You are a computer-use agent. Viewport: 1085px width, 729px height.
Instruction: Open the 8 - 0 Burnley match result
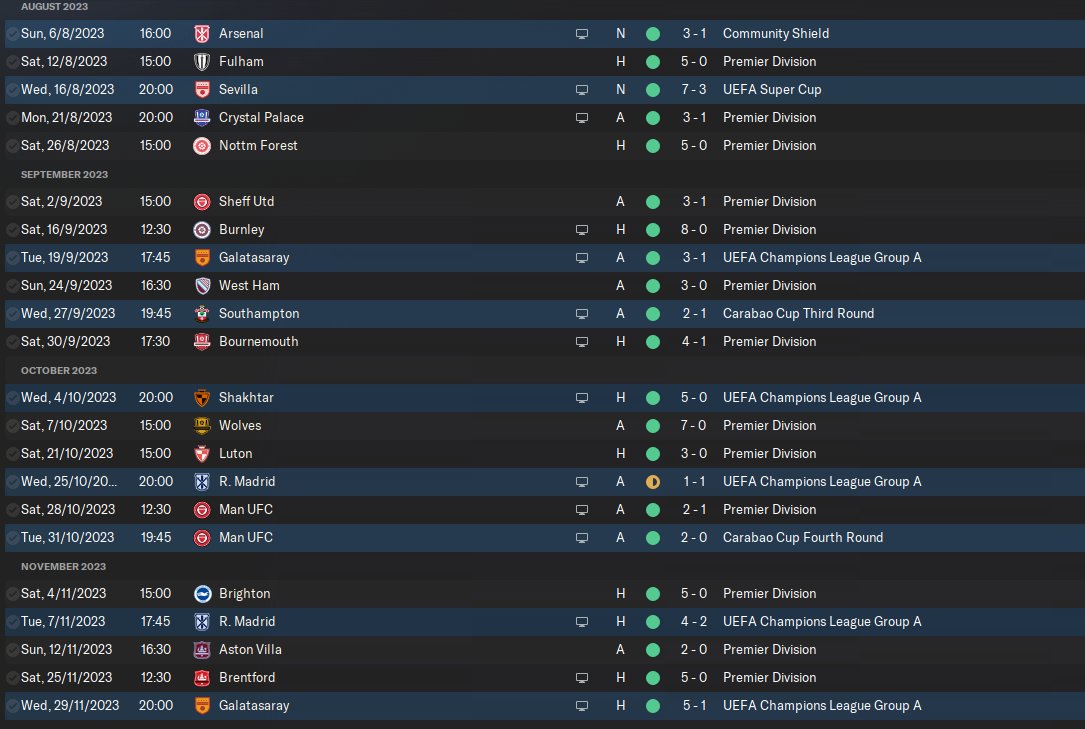coord(694,229)
